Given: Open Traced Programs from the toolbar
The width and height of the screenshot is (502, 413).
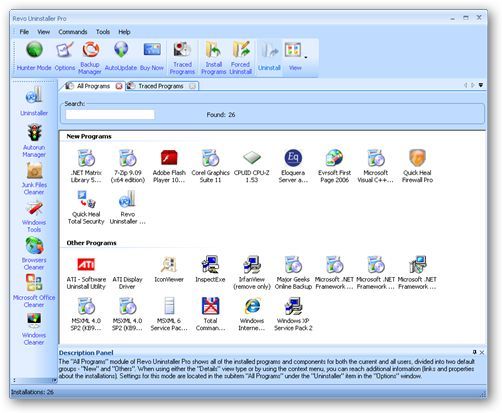Looking at the screenshot, I should pos(182,58).
